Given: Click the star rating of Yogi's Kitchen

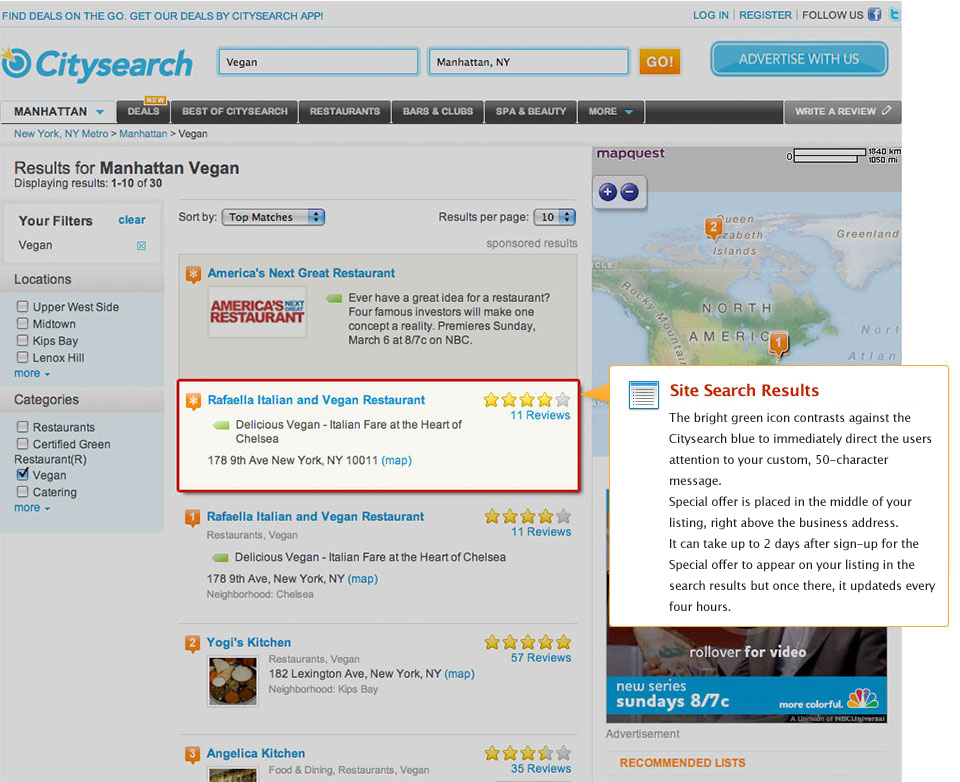Looking at the screenshot, I should [528, 642].
